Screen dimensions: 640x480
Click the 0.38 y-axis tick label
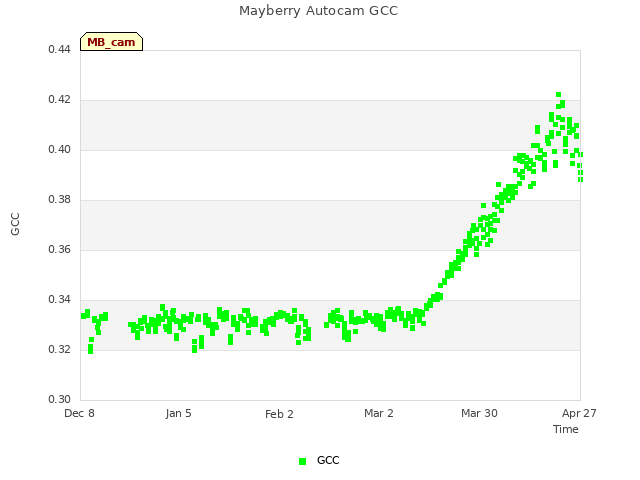(59, 200)
